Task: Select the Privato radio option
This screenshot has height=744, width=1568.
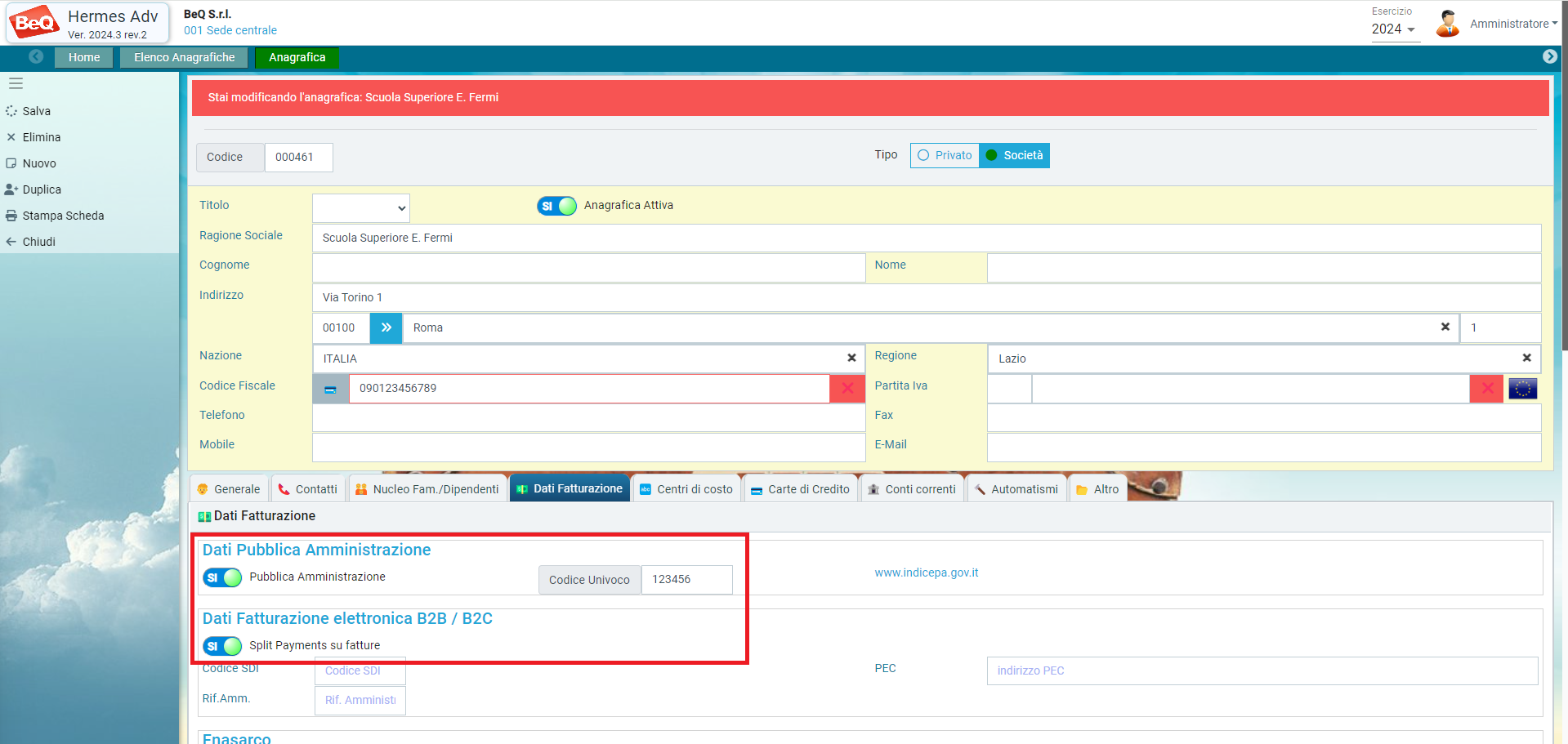Action: point(945,155)
